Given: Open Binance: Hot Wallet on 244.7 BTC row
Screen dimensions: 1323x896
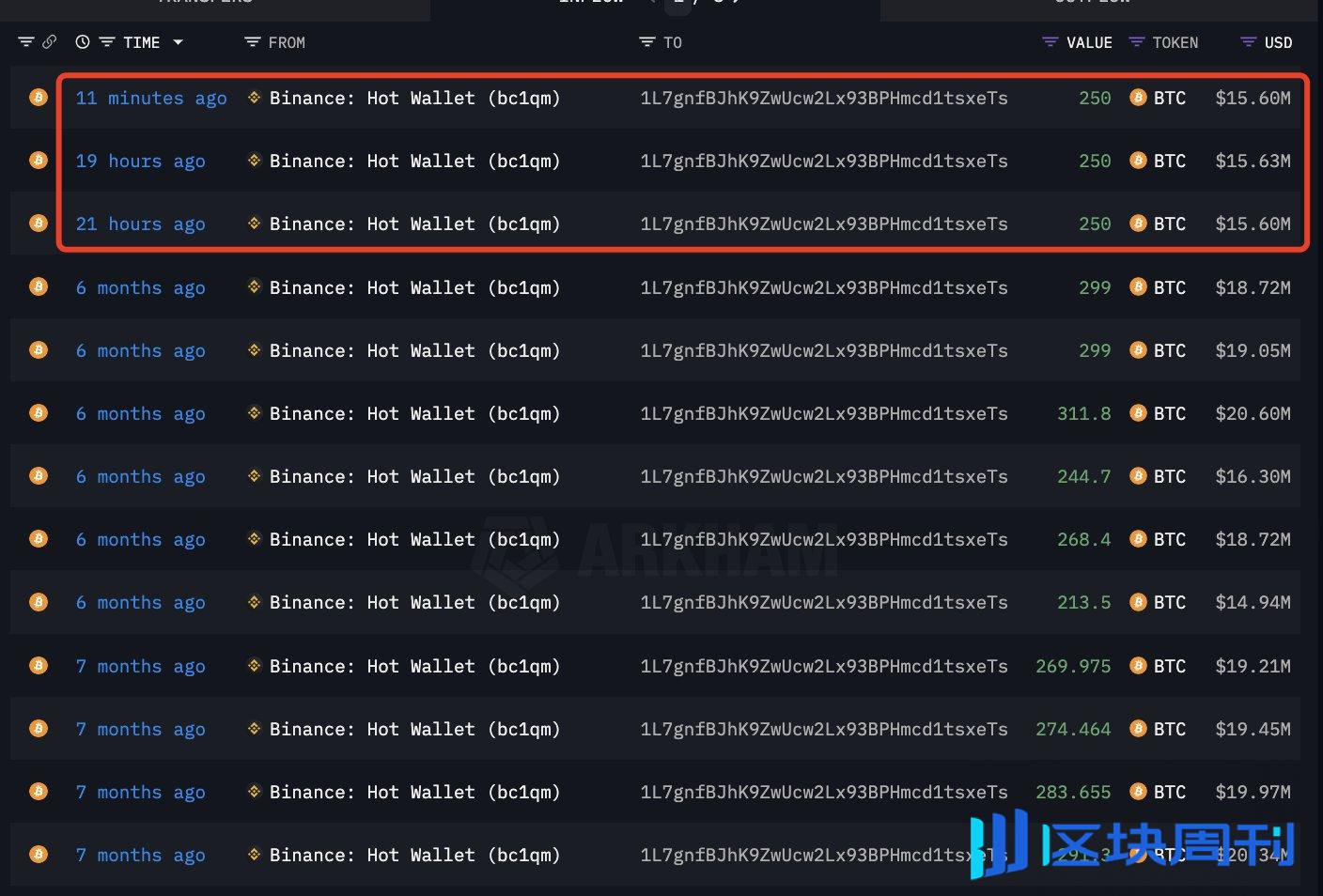Looking at the screenshot, I should tap(414, 476).
